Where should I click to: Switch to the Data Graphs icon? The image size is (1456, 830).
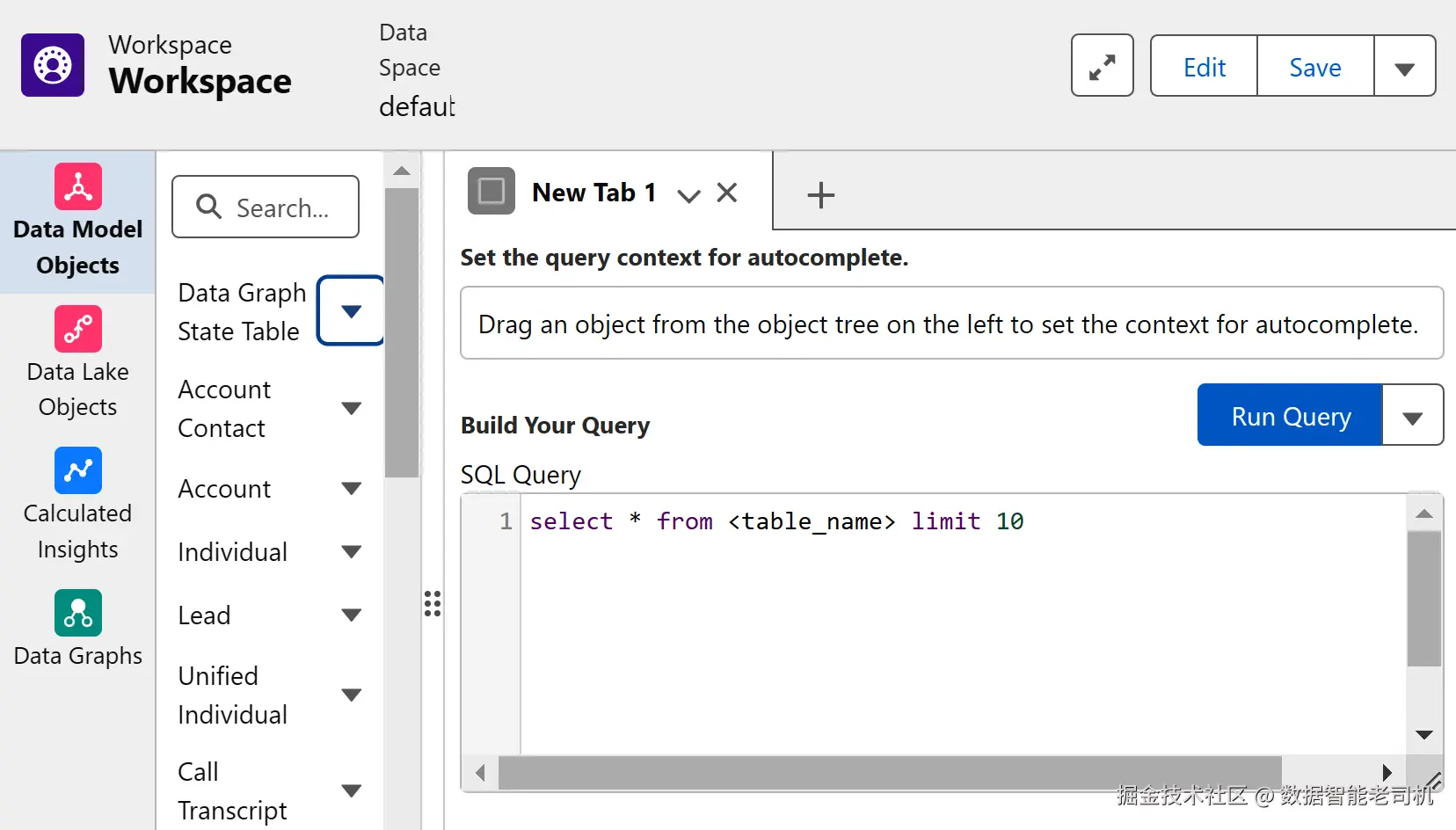click(78, 613)
